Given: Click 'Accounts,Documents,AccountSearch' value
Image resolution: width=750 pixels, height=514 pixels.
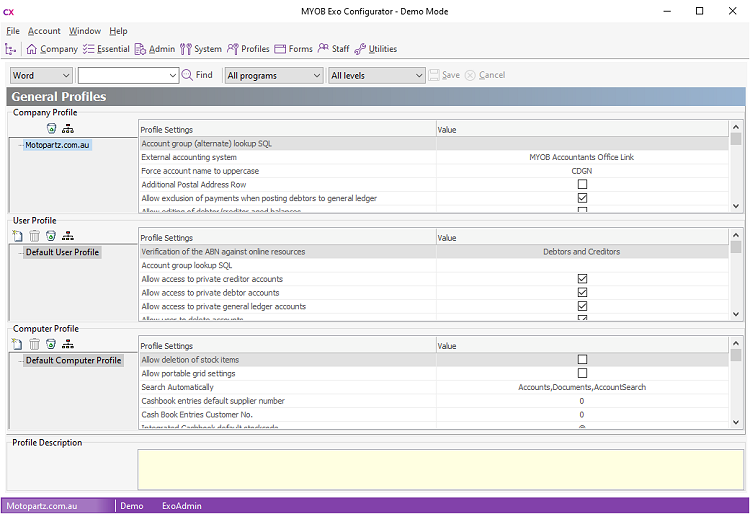Looking at the screenshot, I should [582, 387].
